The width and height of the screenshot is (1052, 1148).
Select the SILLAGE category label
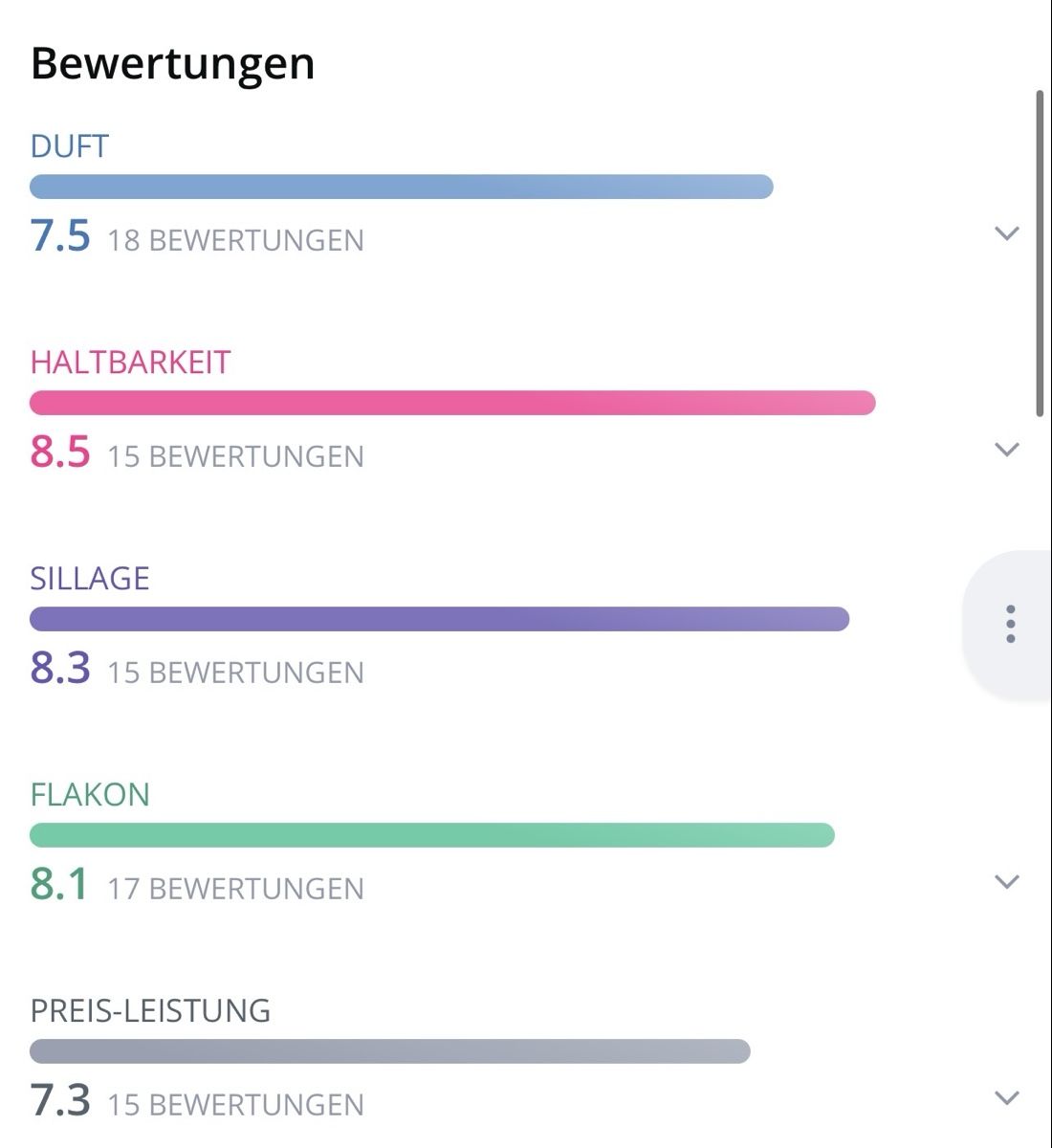90,579
